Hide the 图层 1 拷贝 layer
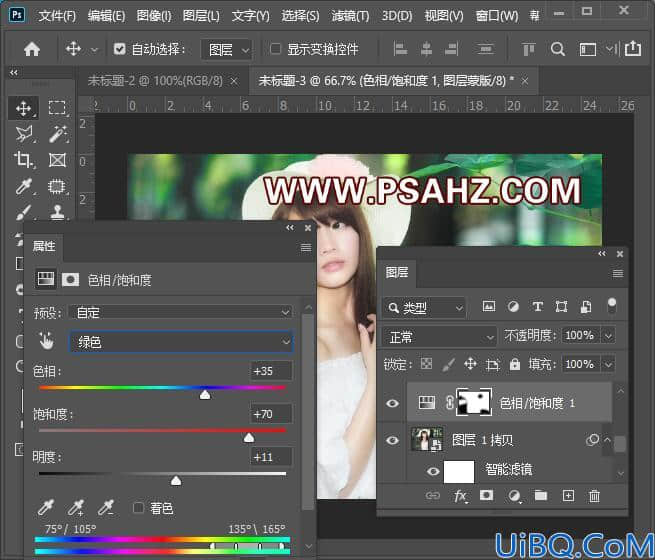 pos(392,440)
